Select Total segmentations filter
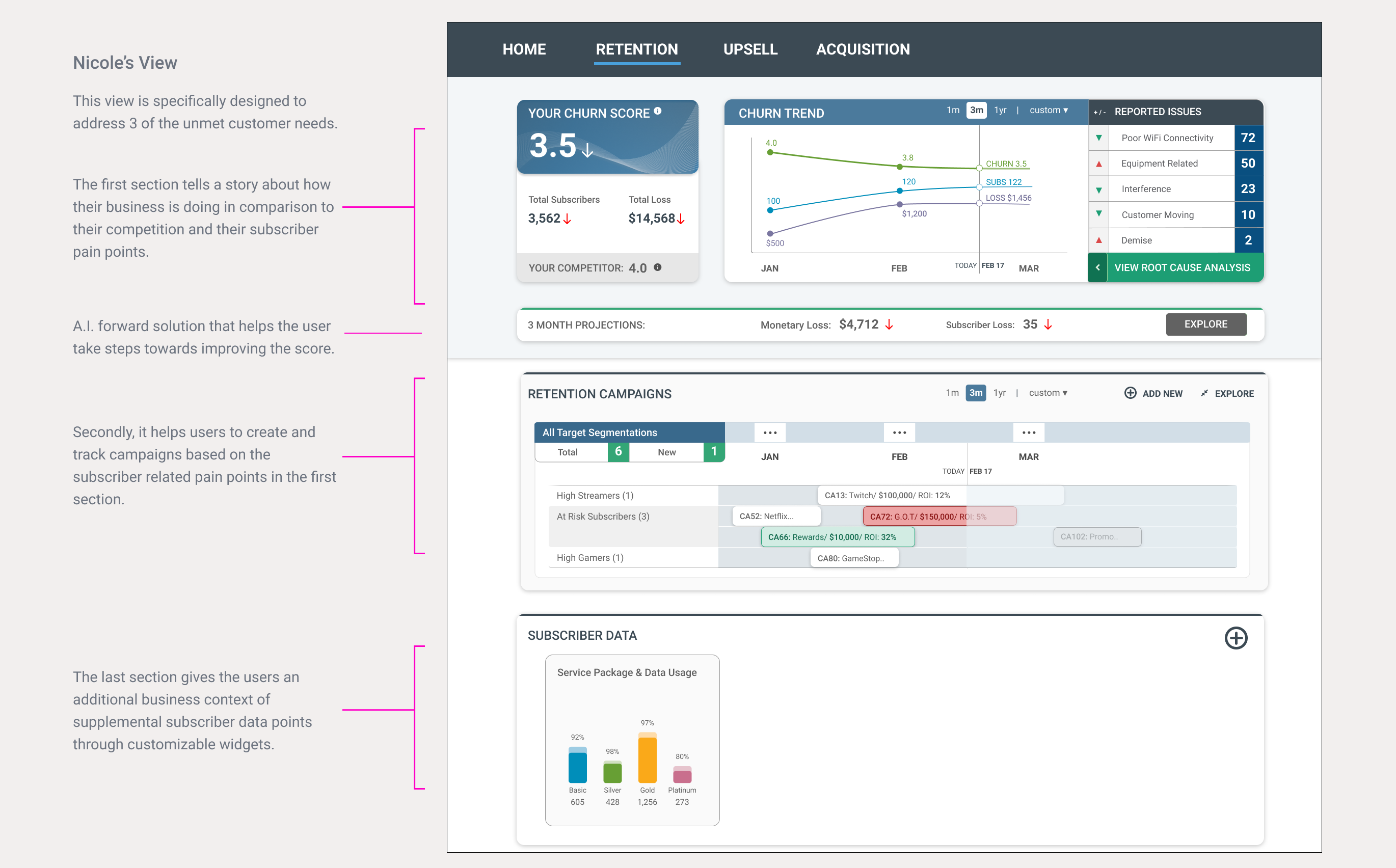Screen dimensions: 1396x868 pos(581,452)
